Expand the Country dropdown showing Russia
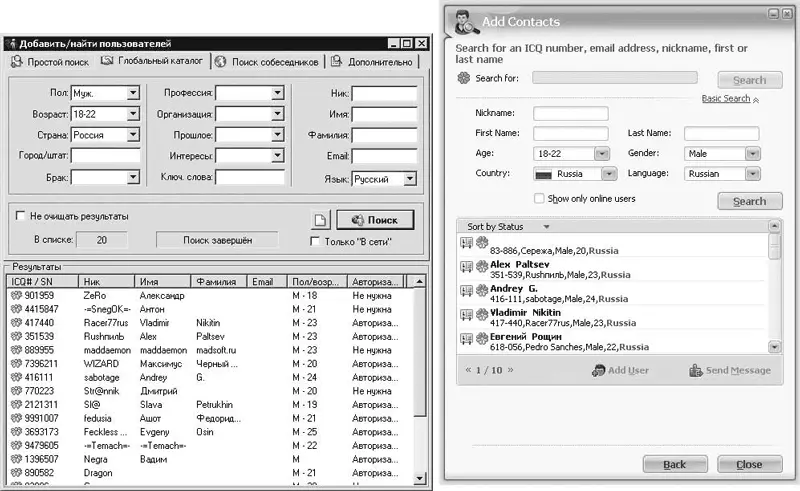 (609, 174)
